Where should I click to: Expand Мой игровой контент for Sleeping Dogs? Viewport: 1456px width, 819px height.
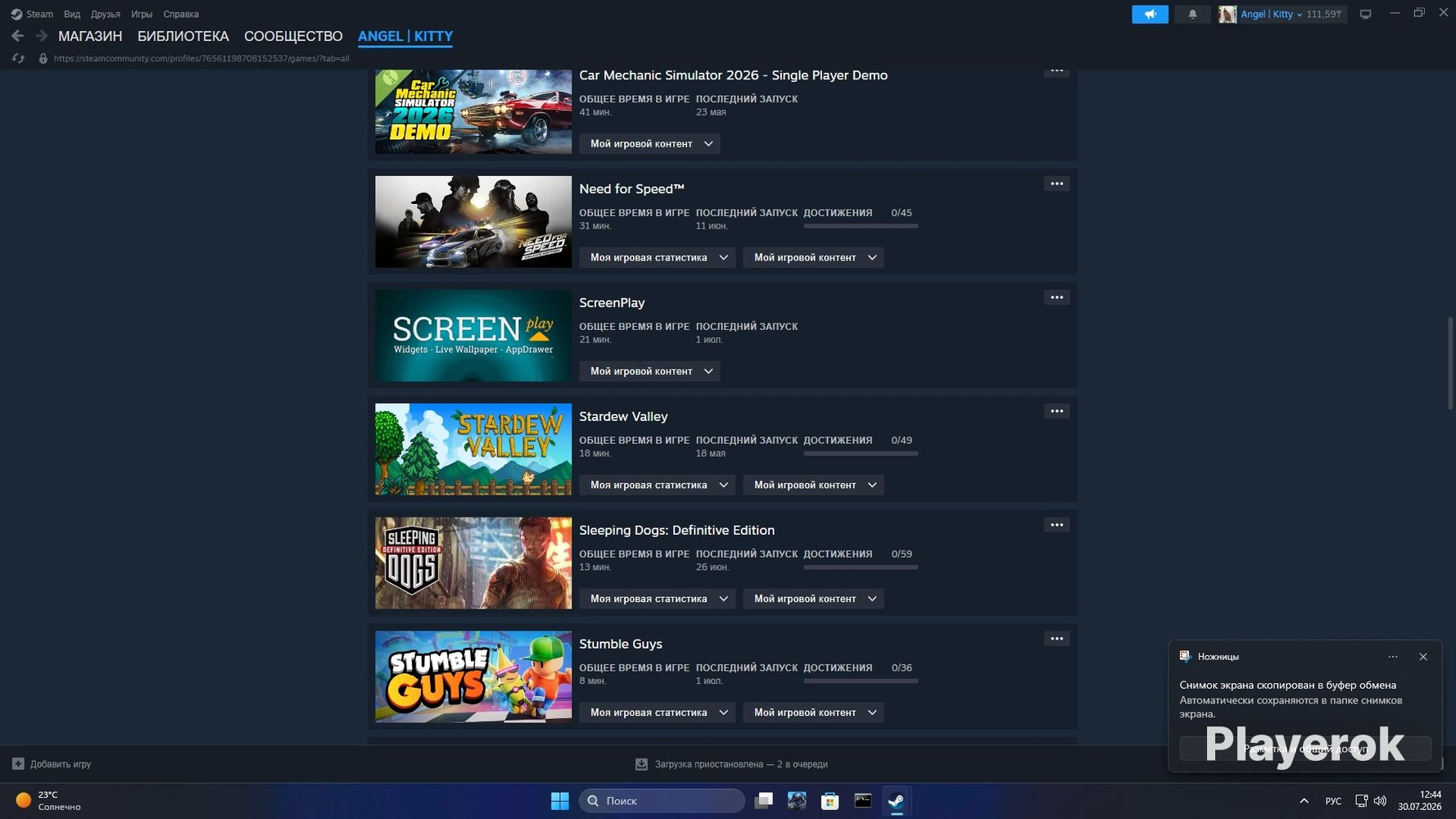814,599
